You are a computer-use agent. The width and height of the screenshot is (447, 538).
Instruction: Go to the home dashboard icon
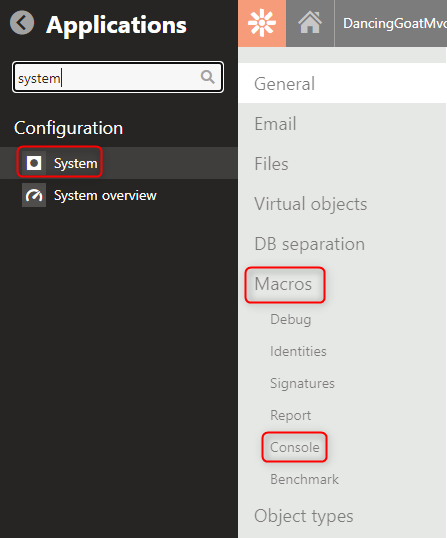310,23
